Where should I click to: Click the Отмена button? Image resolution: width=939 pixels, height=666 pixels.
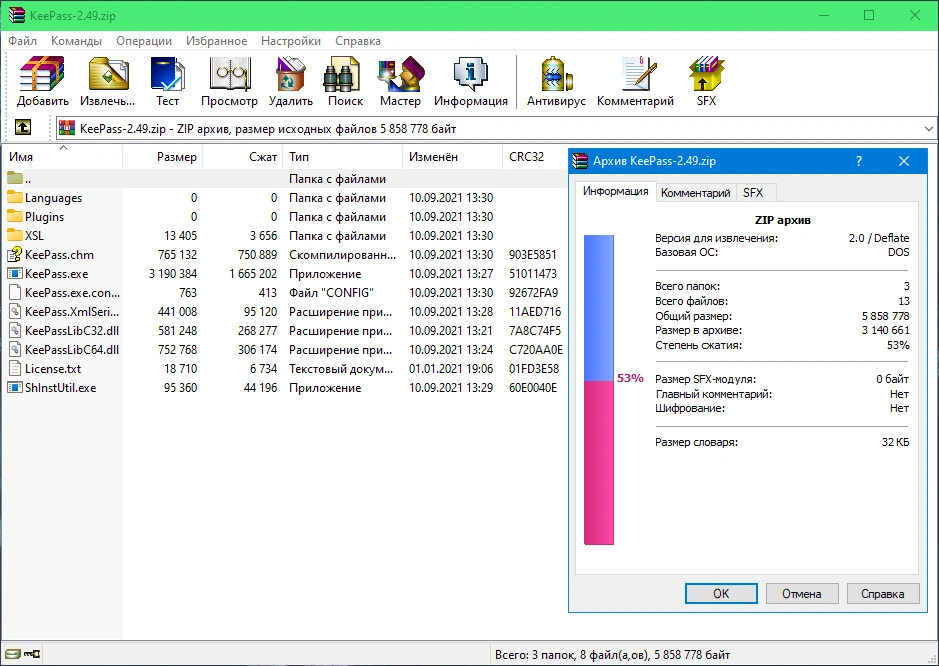(801, 594)
